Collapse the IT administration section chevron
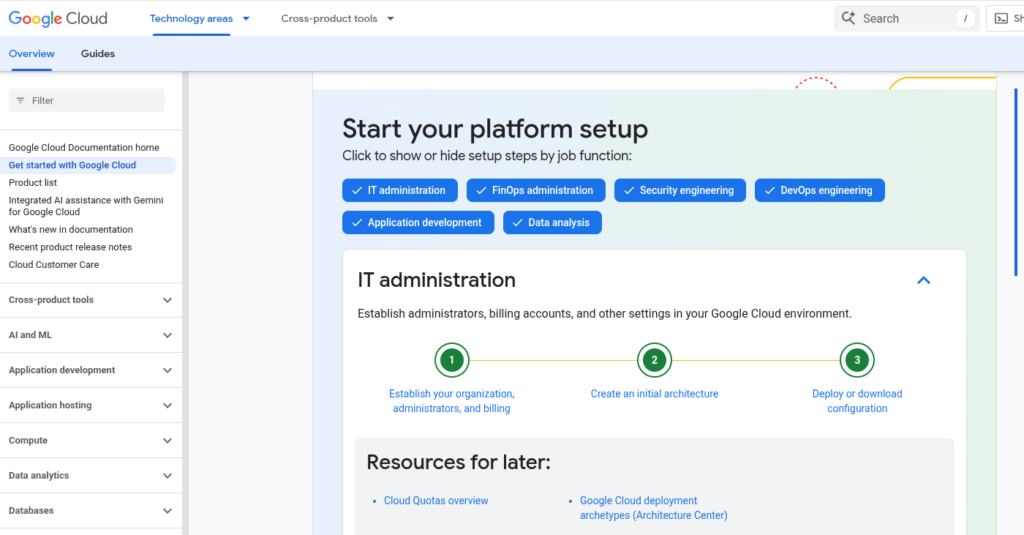The image size is (1024, 535). click(x=923, y=280)
